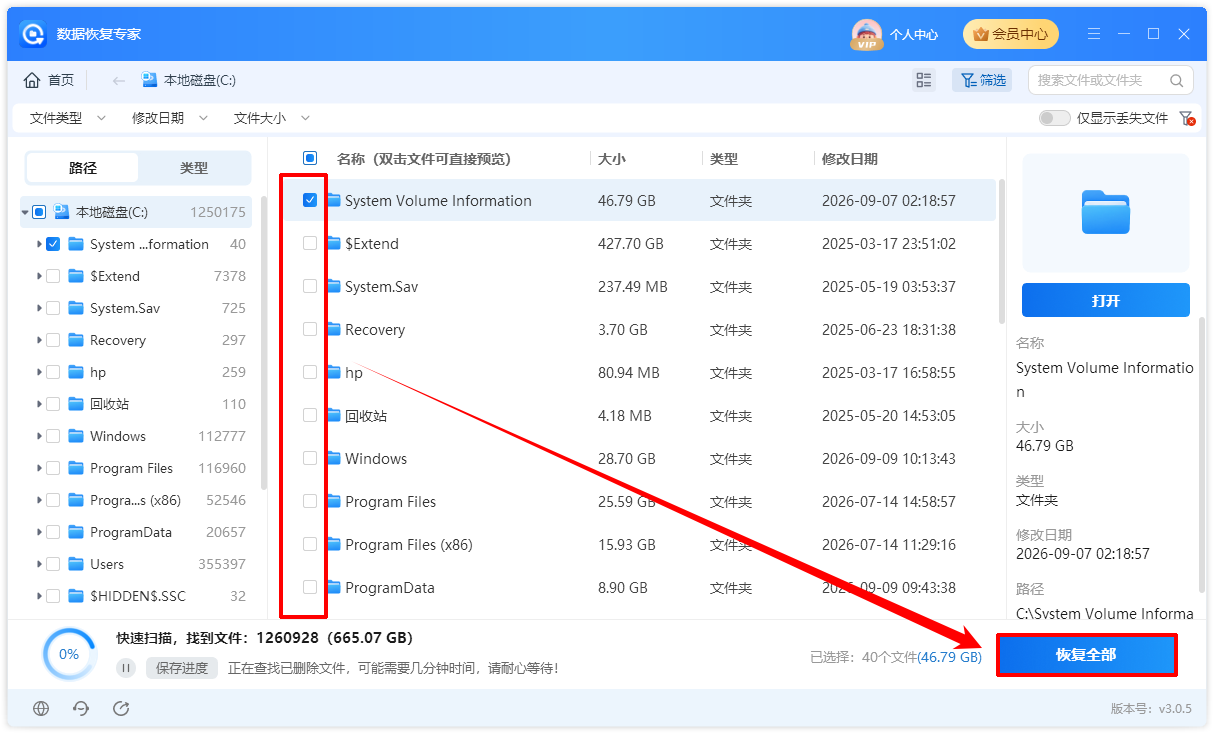The height and width of the screenshot is (734, 1214).
Task: Click the Windows folder icon in tree
Action: [x=76, y=436]
